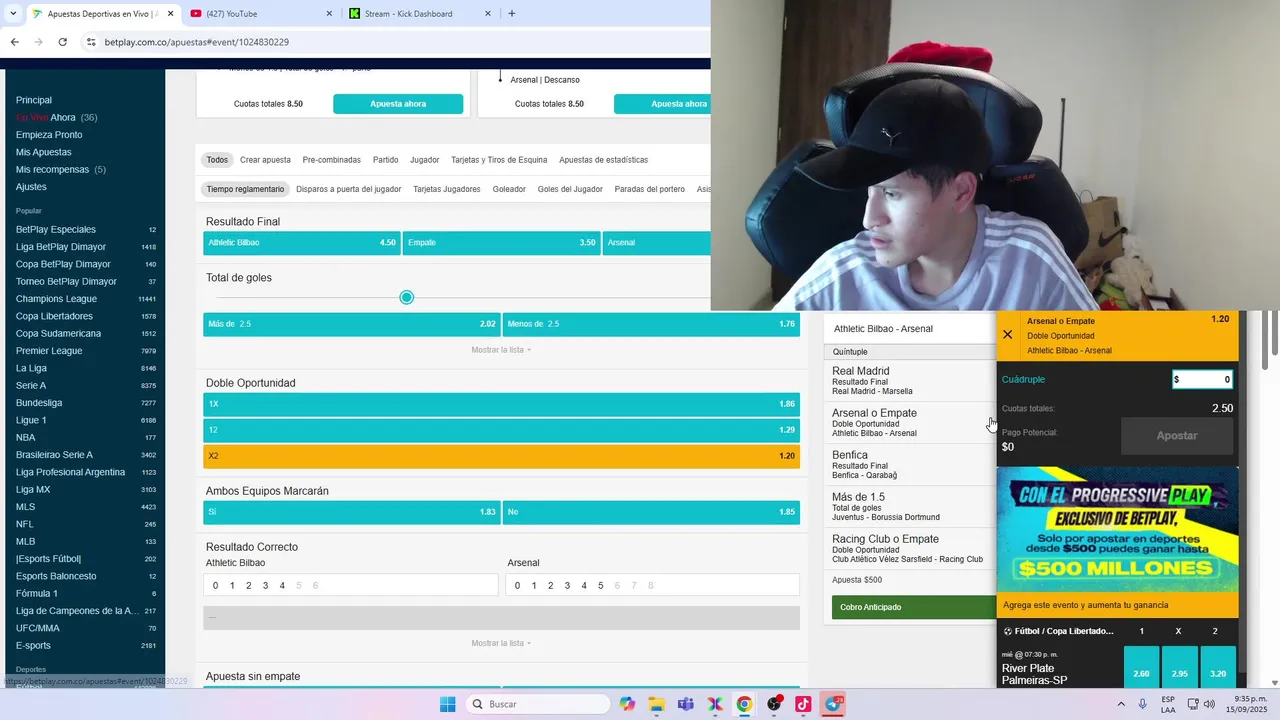Expand Mostrar la lista under Total de goles
Screen dimensions: 1280x720
[501, 350]
